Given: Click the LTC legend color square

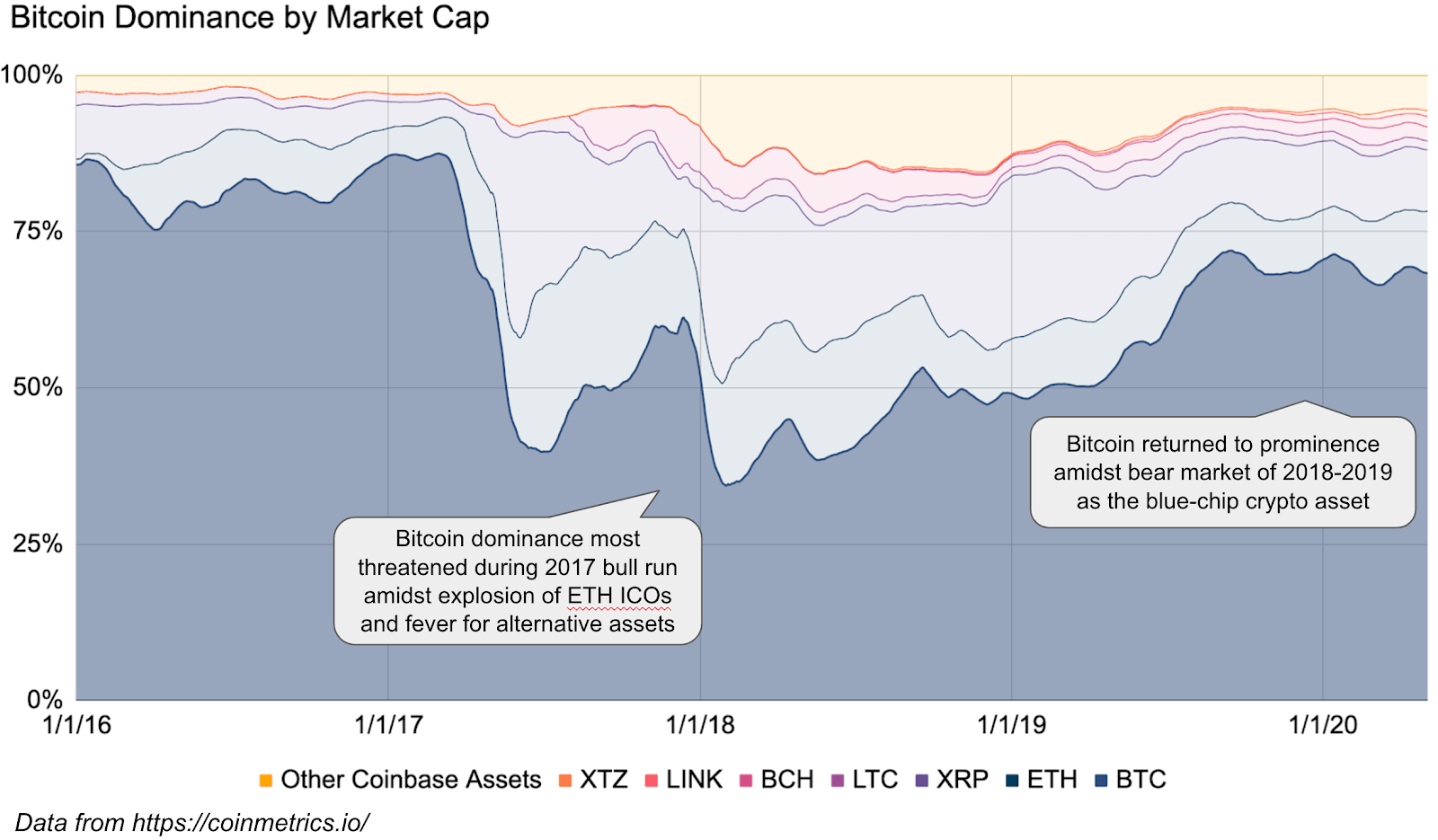Looking at the screenshot, I should [838, 780].
